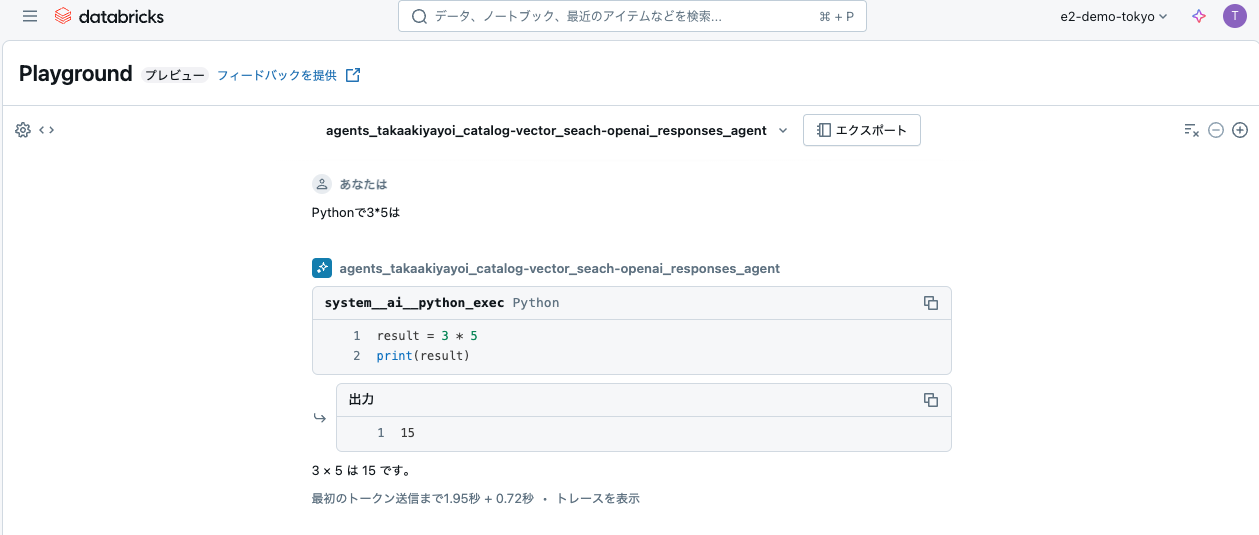Screen dimensions: 1259x535
Task: Add endpoint with the plus circle icon
Action: tap(1240, 130)
